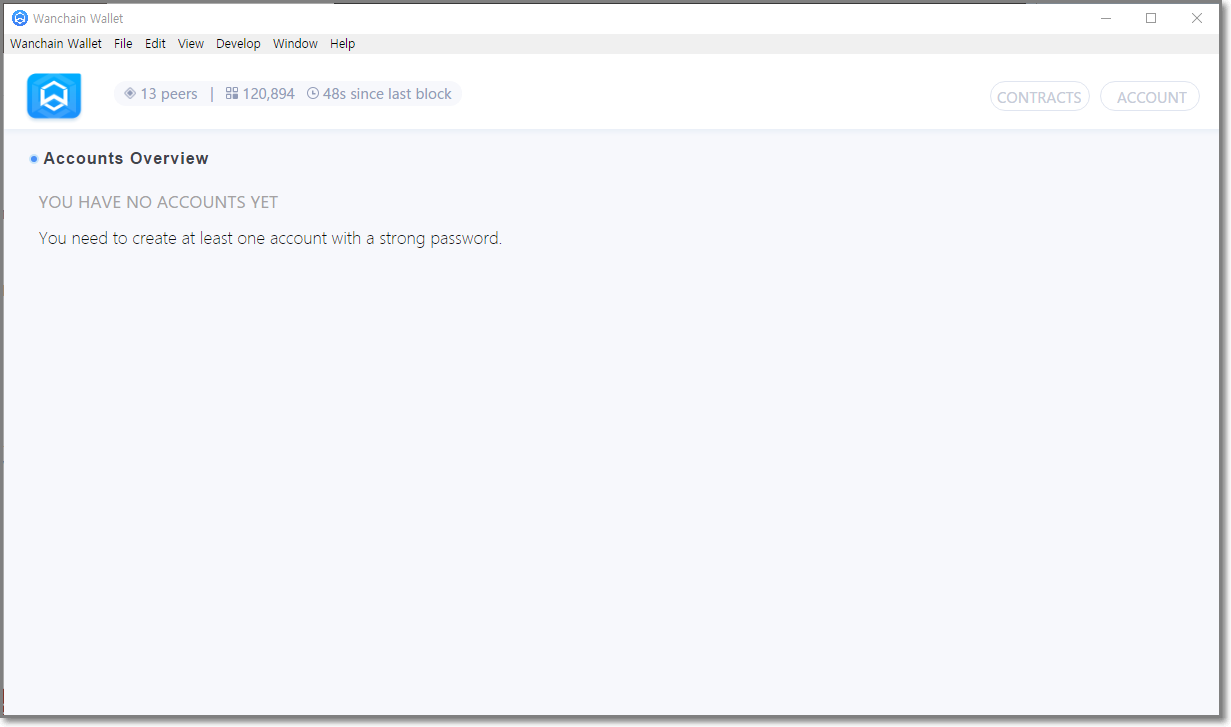
Task: Open the Window menu
Action: point(295,44)
